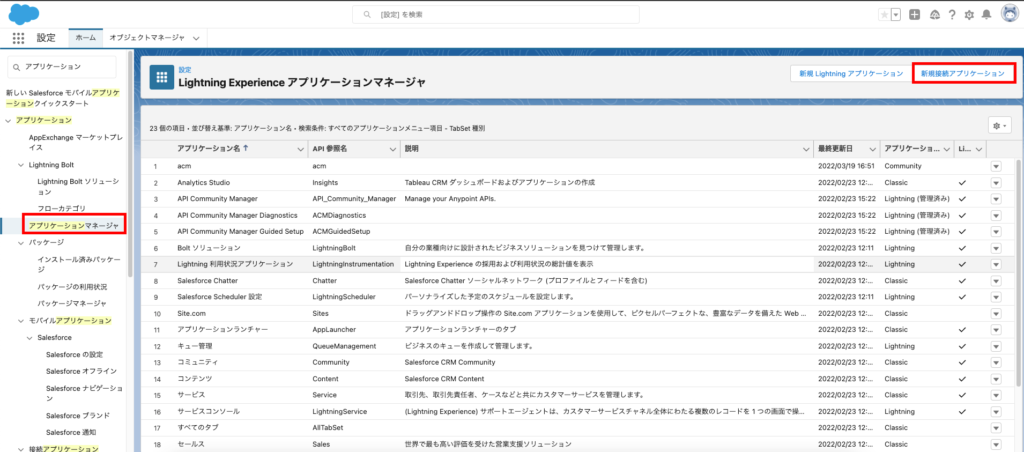Open row actions dropdown for acm
Viewport: 1024px width, 452px height.
[995, 166]
